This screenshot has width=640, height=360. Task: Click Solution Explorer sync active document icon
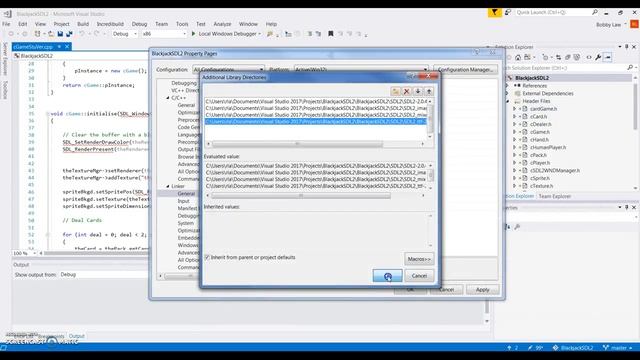[x=558, y=58]
